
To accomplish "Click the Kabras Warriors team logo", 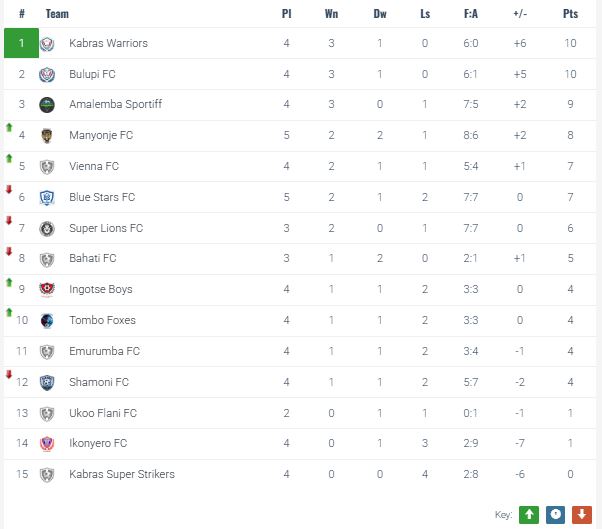I will click(47, 43).
